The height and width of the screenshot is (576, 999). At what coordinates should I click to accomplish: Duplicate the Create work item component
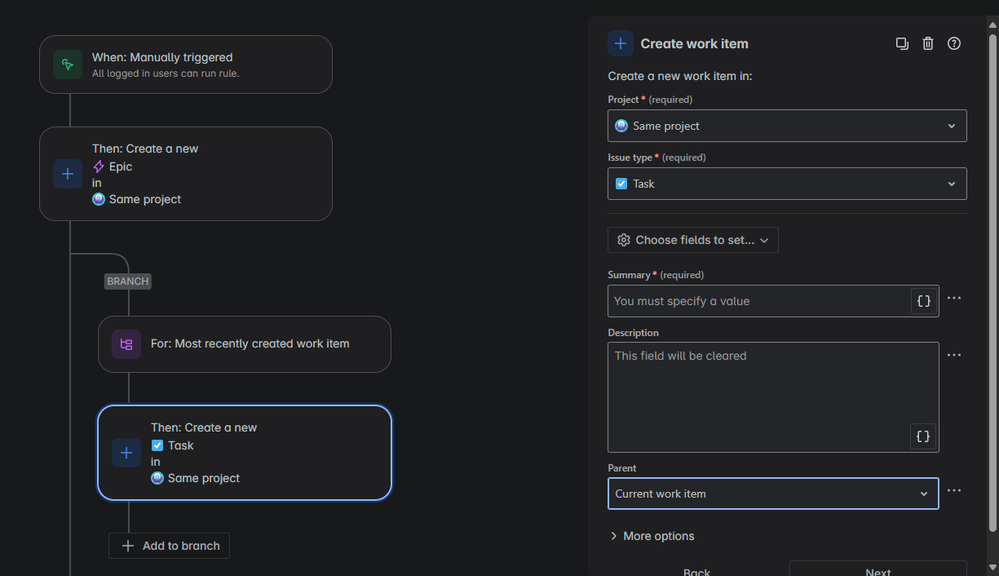901,43
